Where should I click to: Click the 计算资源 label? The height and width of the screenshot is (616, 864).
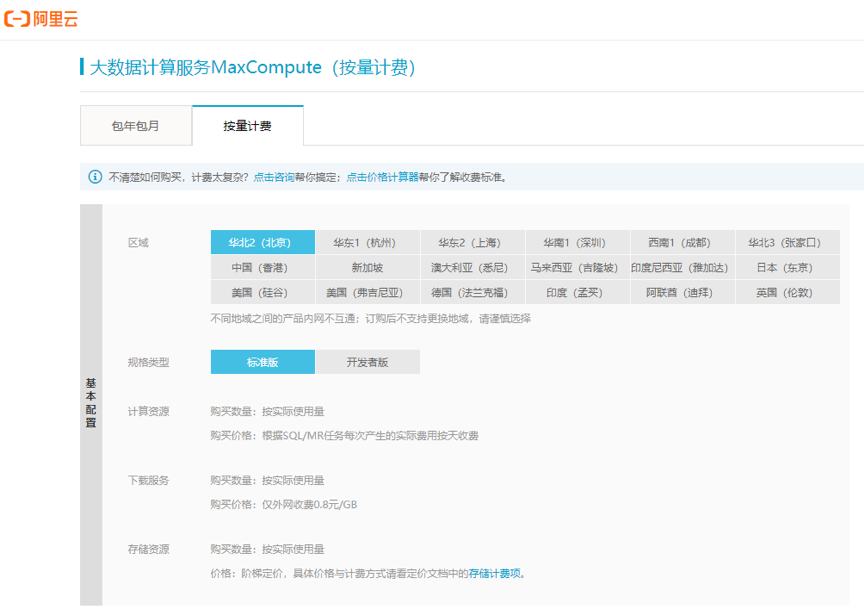coord(148,411)
